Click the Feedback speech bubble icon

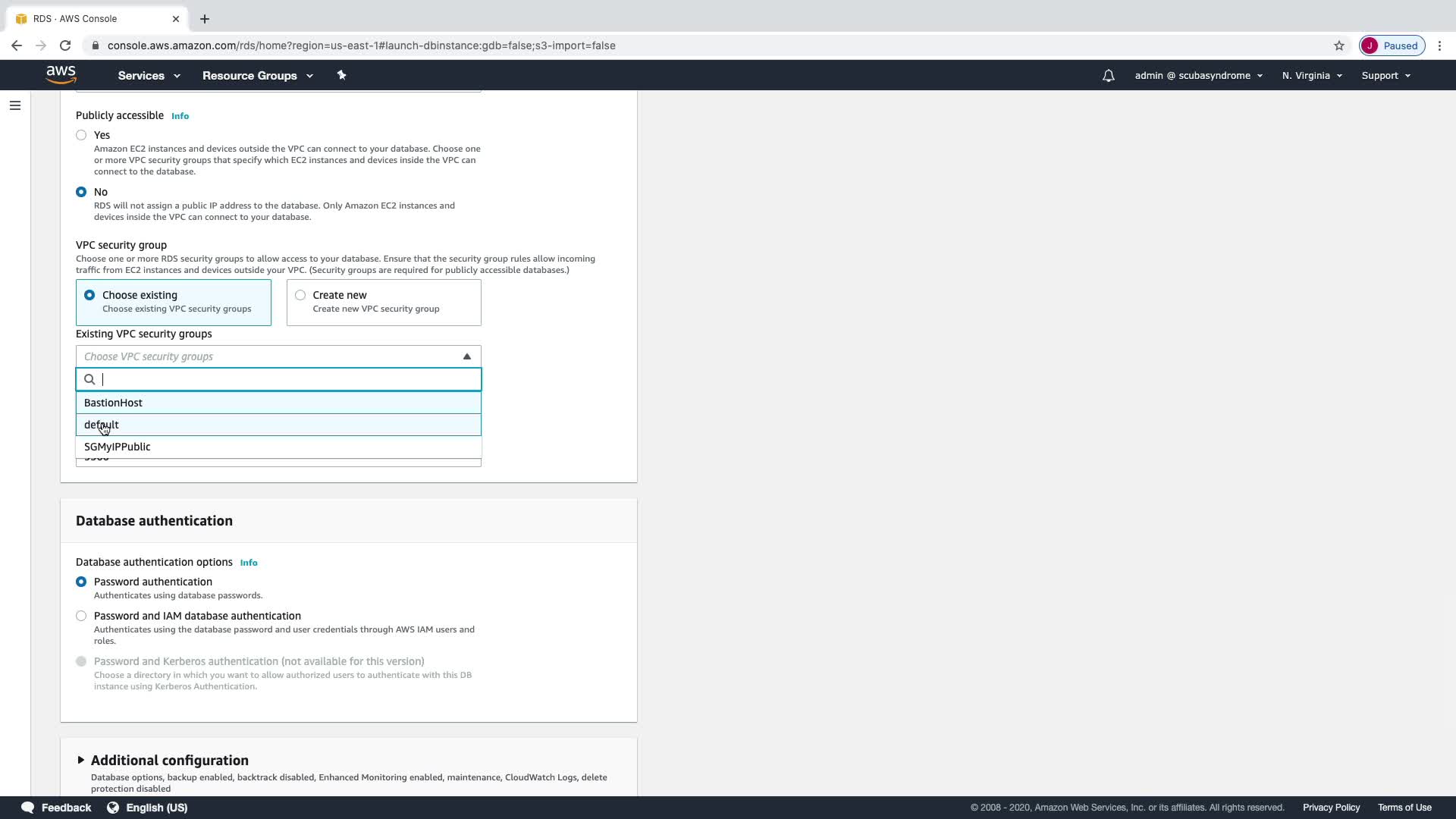(x=28, y=807)
